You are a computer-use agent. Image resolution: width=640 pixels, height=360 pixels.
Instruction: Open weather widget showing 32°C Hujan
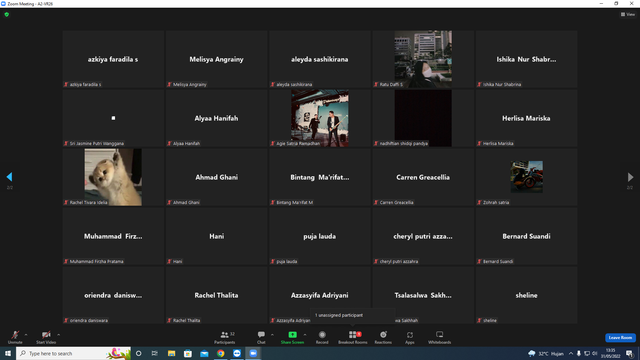click(x=546, y=353)
